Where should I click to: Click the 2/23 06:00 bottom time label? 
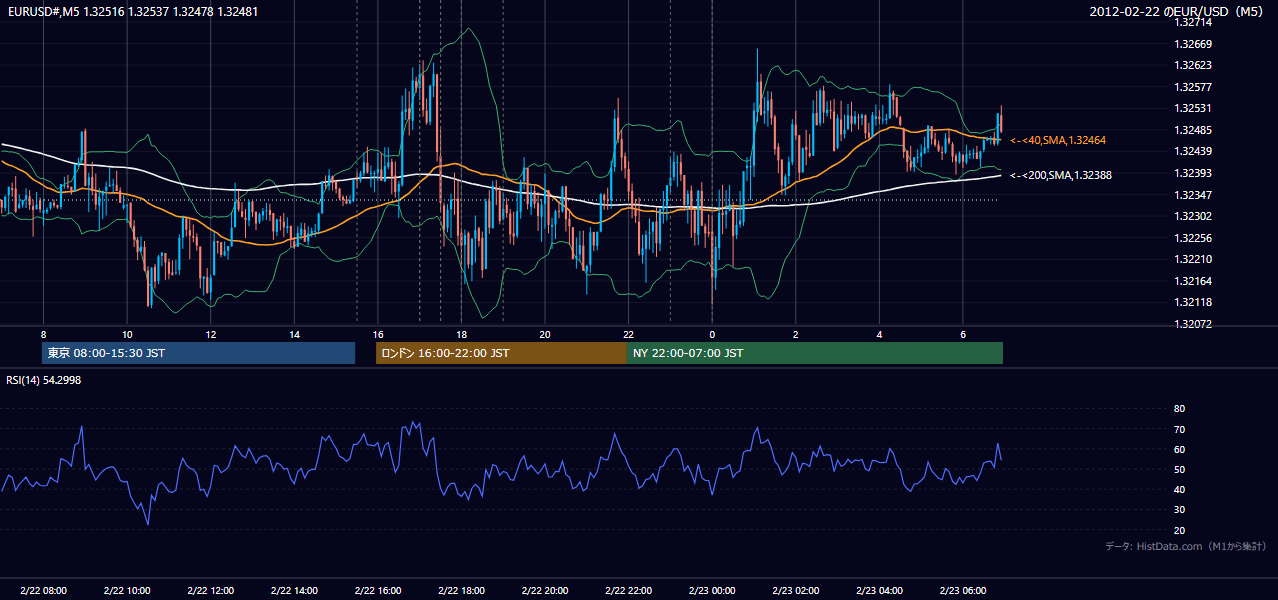tap(962, 590)
